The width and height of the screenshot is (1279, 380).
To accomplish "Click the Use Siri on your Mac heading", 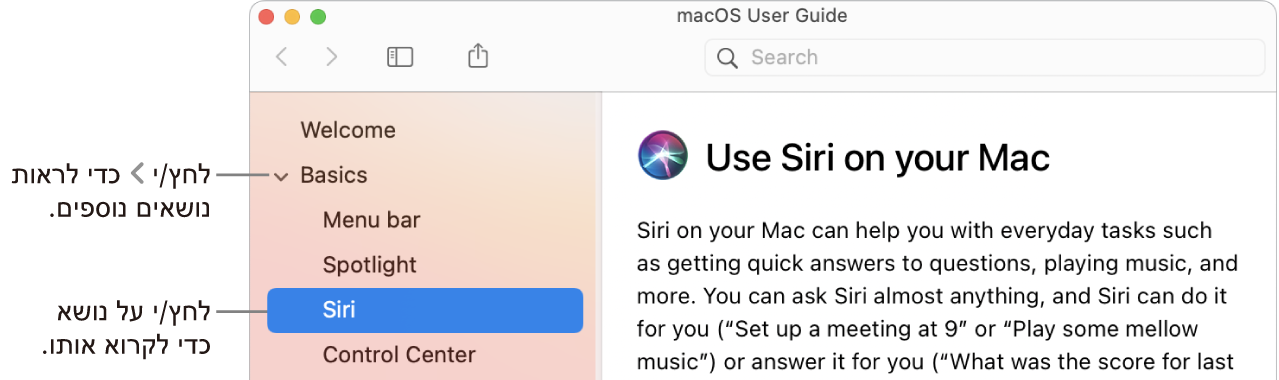I will [878, 158].
